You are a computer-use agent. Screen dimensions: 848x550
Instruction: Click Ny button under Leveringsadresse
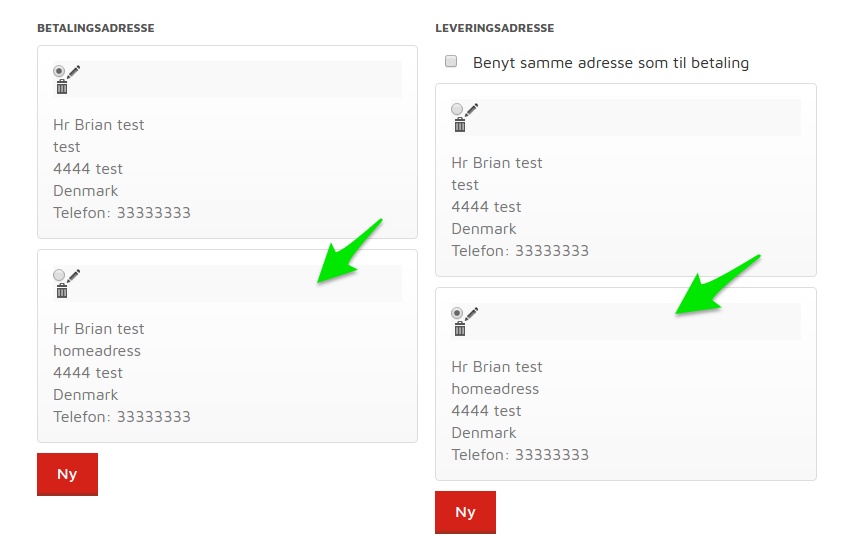(x=466, y=512)
